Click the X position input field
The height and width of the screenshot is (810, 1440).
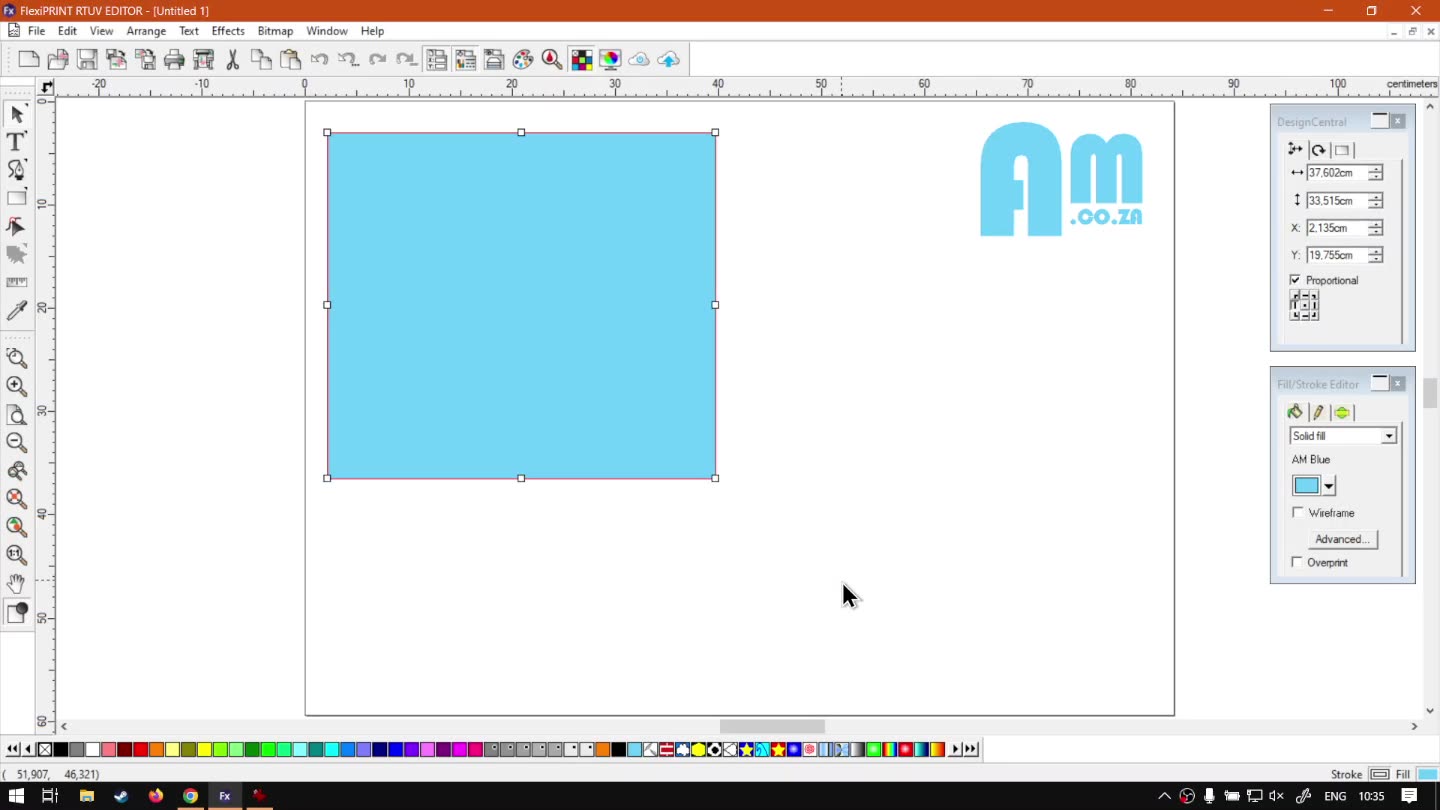1336,228
